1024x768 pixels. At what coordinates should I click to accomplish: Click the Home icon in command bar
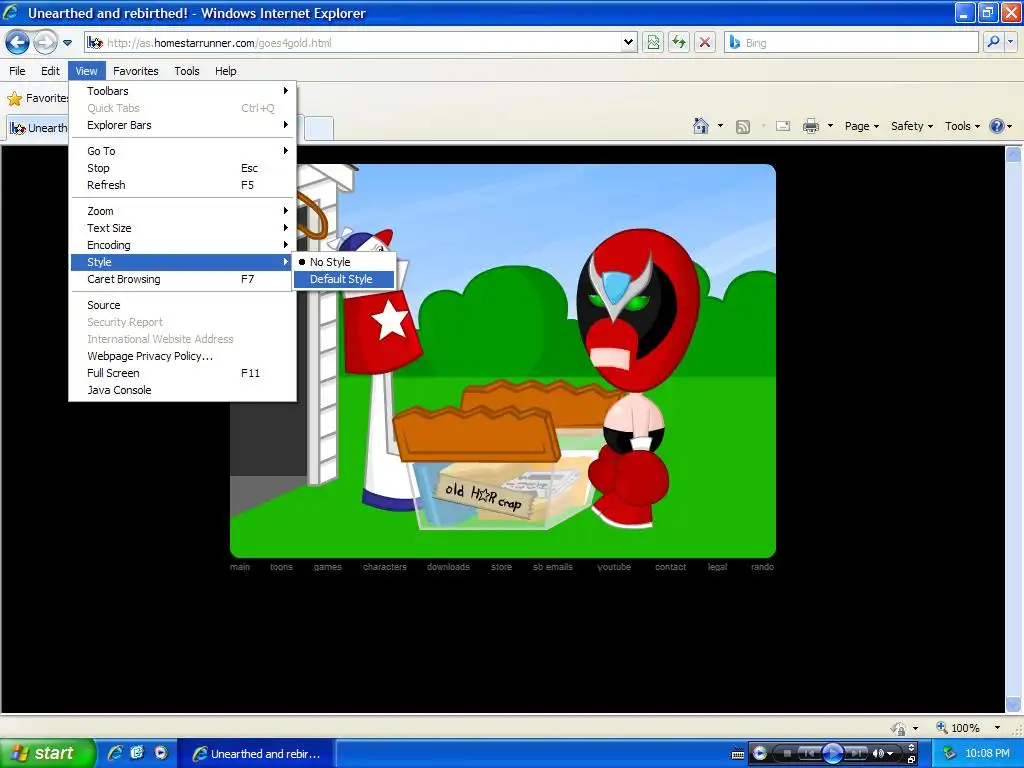click(701, 126)
